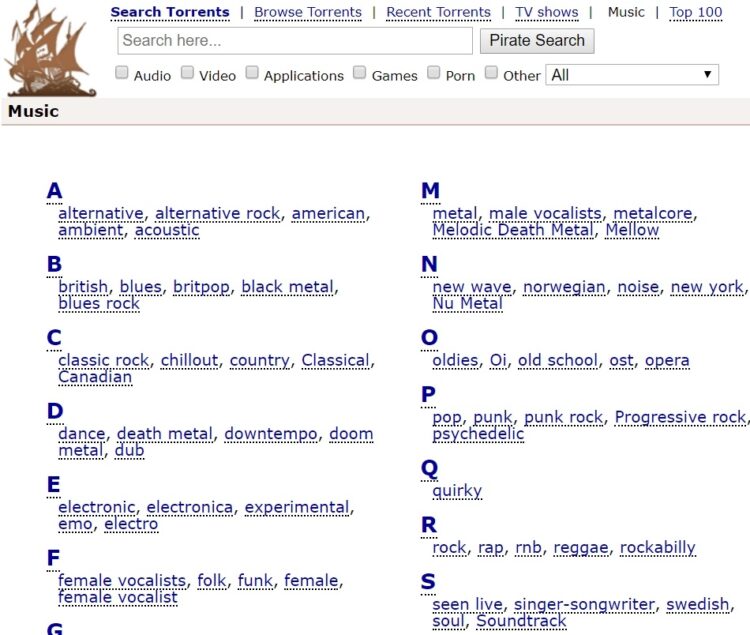This screenshot has height=635, width=750.
Task: Jump to letter M heading
Action: point(430,191)
